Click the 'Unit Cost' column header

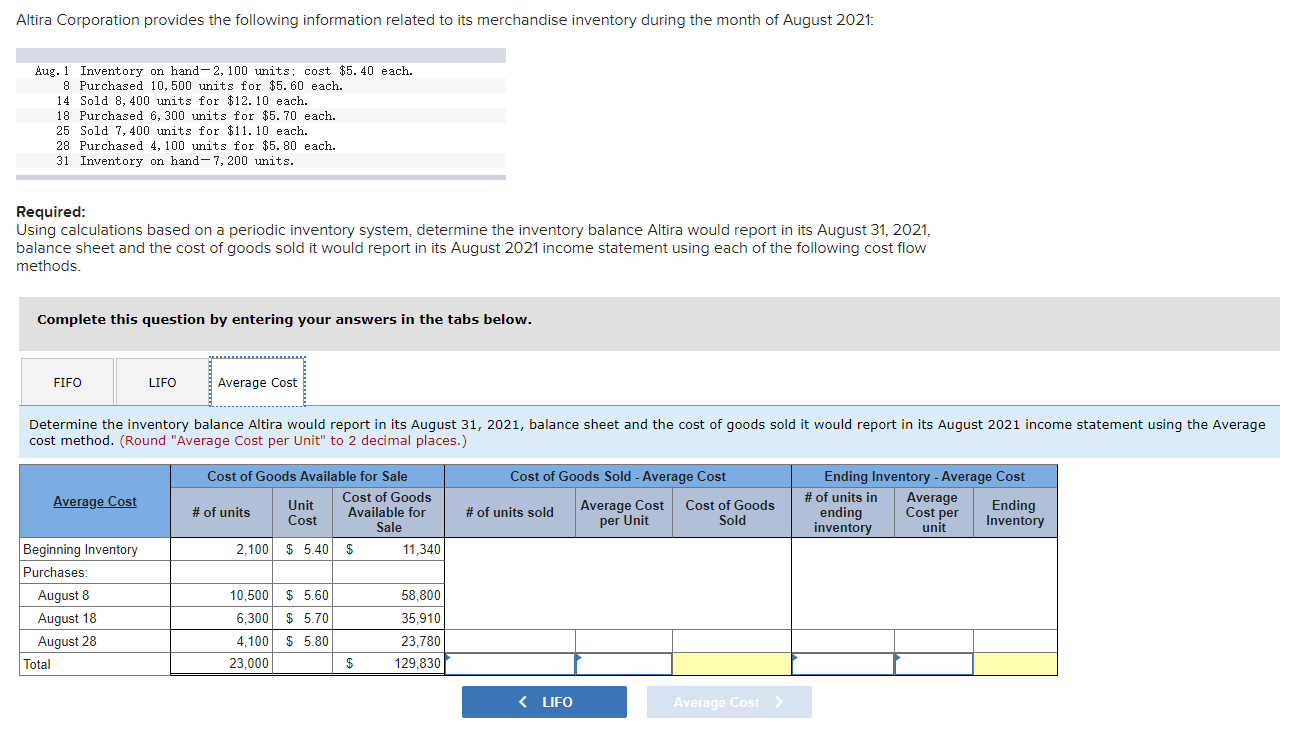[x=302, y=513]
